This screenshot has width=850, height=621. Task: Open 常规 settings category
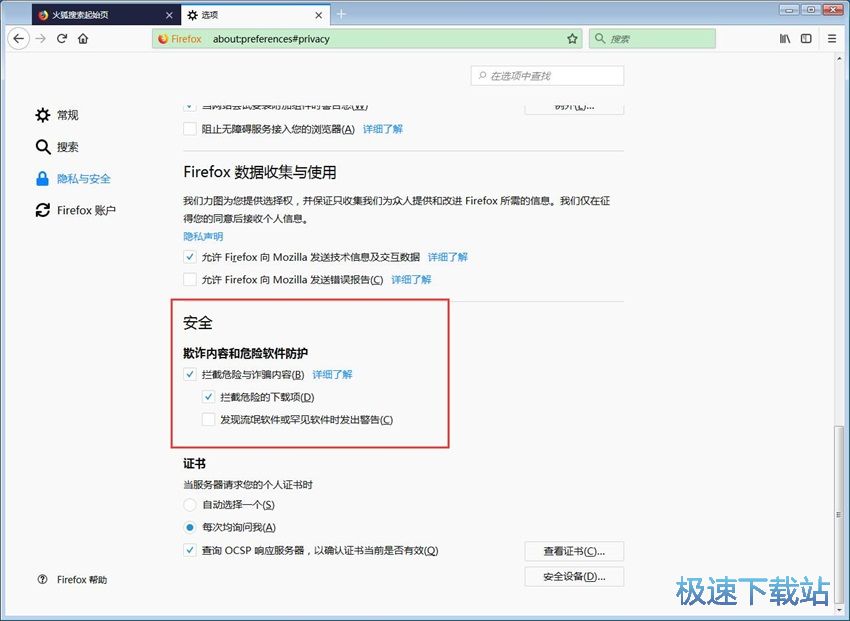(57, 114)
